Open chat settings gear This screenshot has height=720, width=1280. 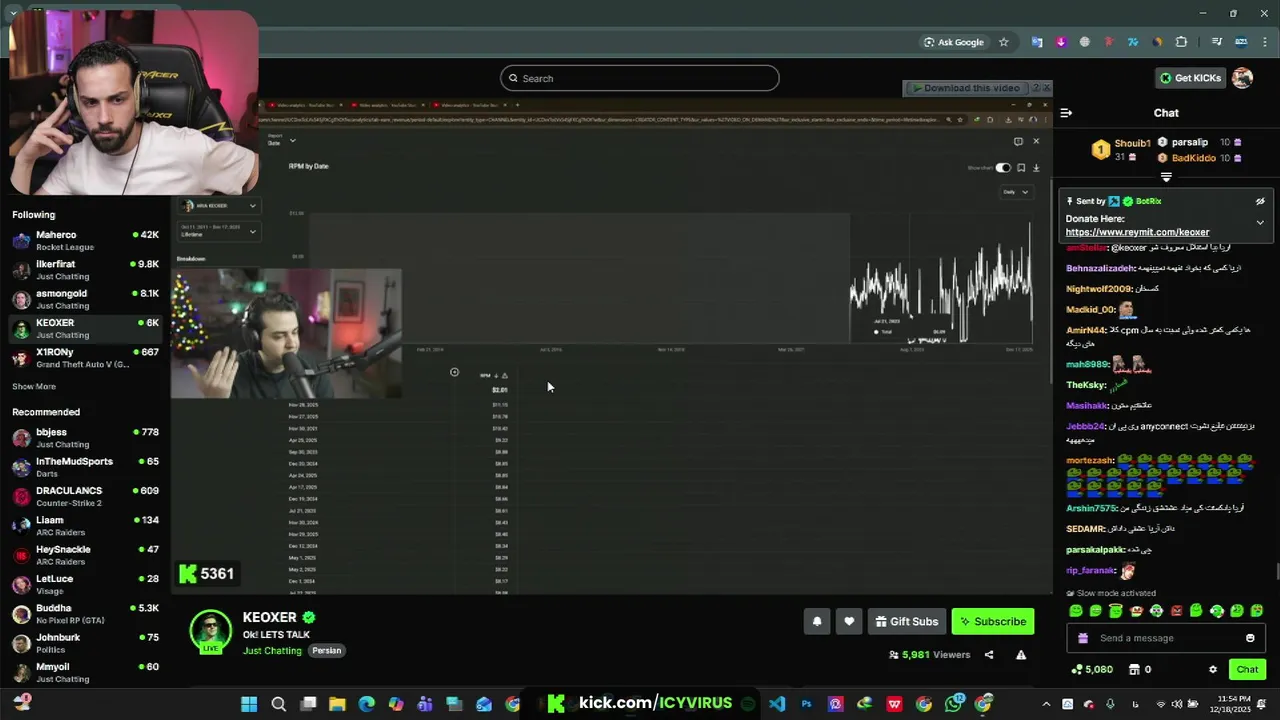1213,670
